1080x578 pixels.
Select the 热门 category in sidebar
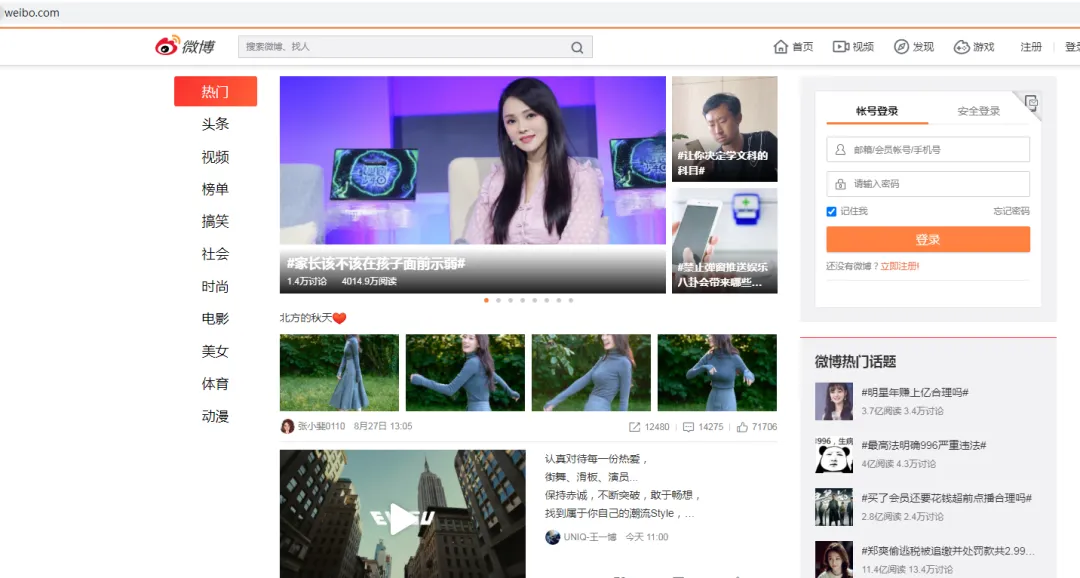(x=216, y=92)
